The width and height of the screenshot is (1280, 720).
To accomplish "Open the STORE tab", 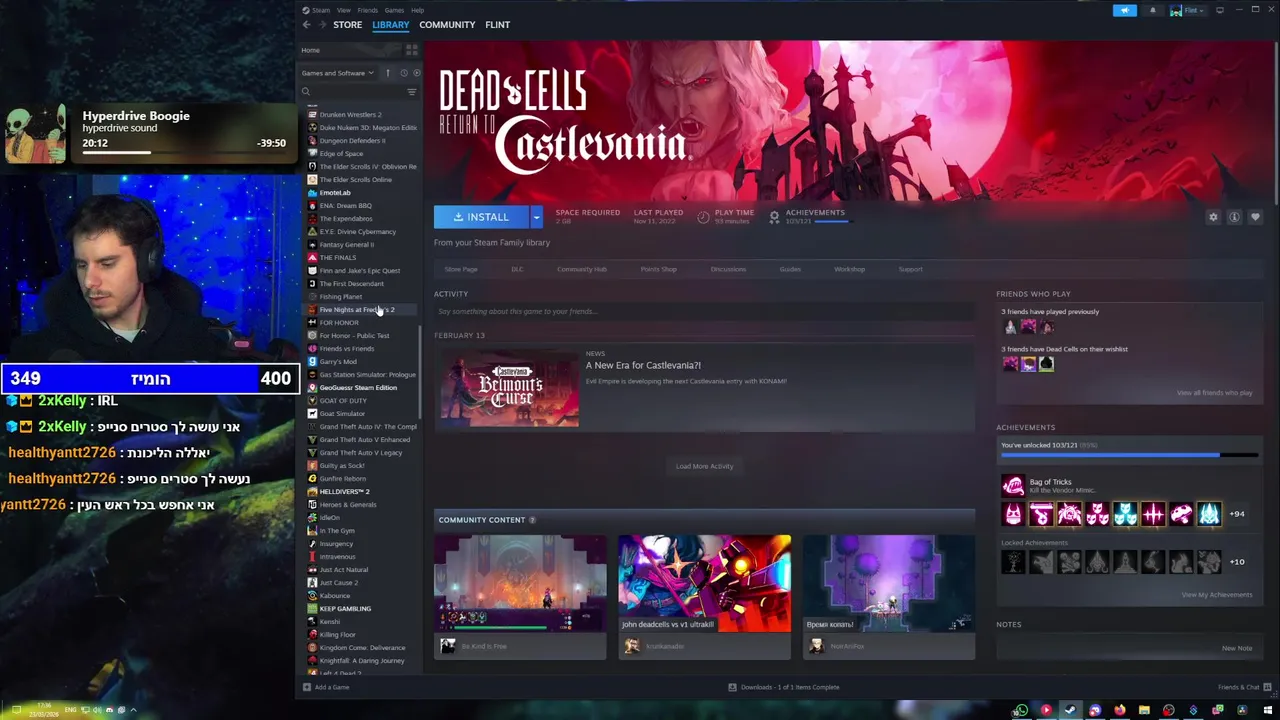I will tap(347, 24).
